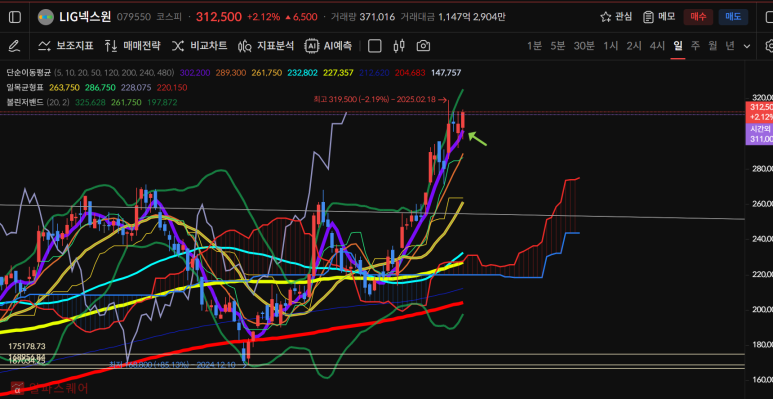The width and height of the screenshot is (773, 399).
Task: Click the 볼린저밴드 indicator label
Action: pos(25,103)
